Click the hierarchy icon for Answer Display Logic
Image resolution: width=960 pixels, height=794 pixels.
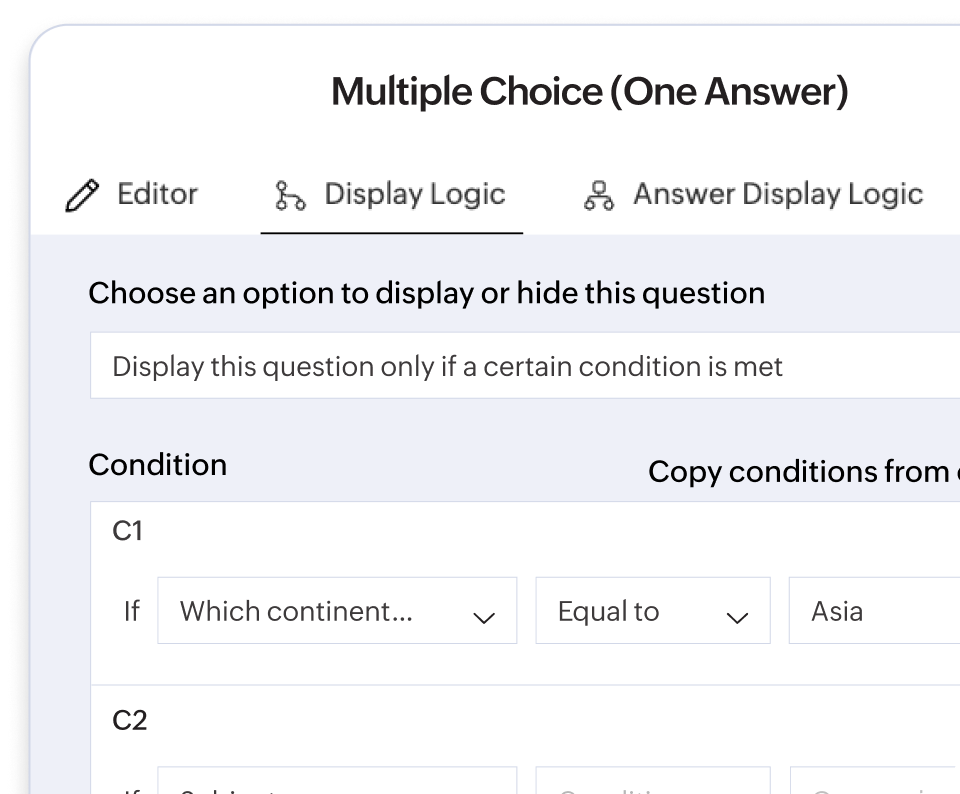coord(601,194)
